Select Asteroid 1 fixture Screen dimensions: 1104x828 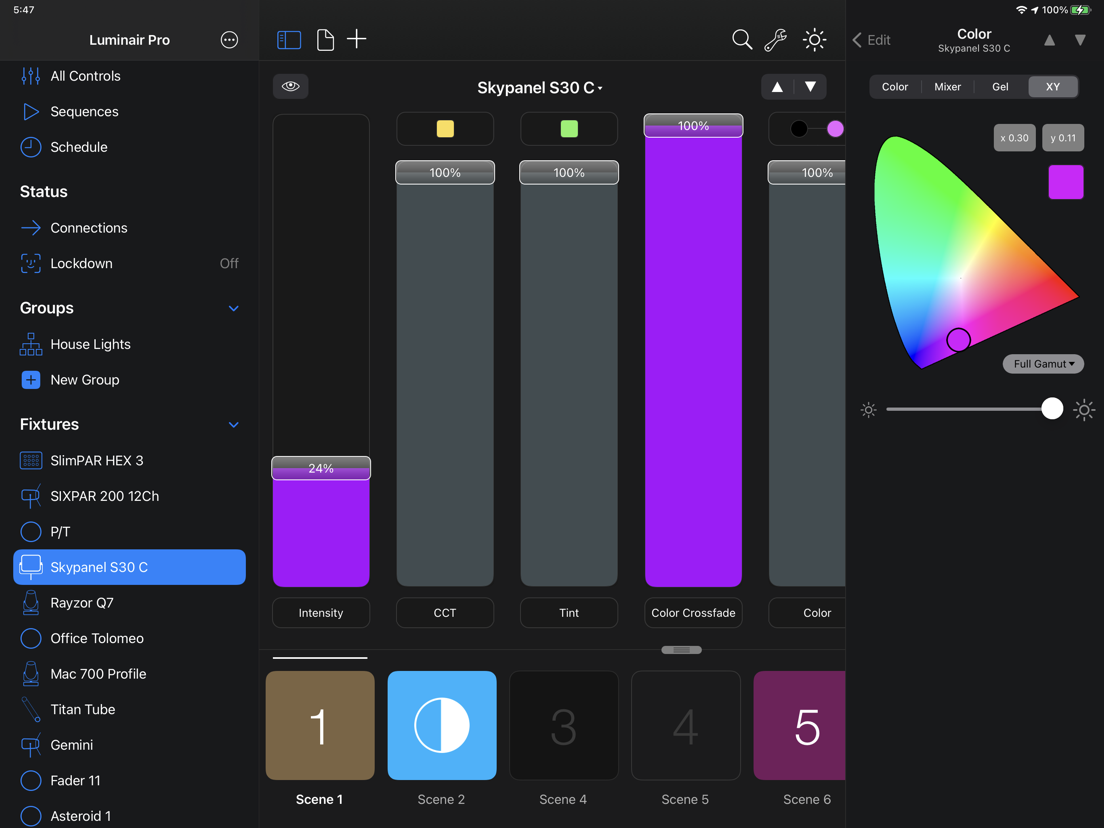point(130,815)
